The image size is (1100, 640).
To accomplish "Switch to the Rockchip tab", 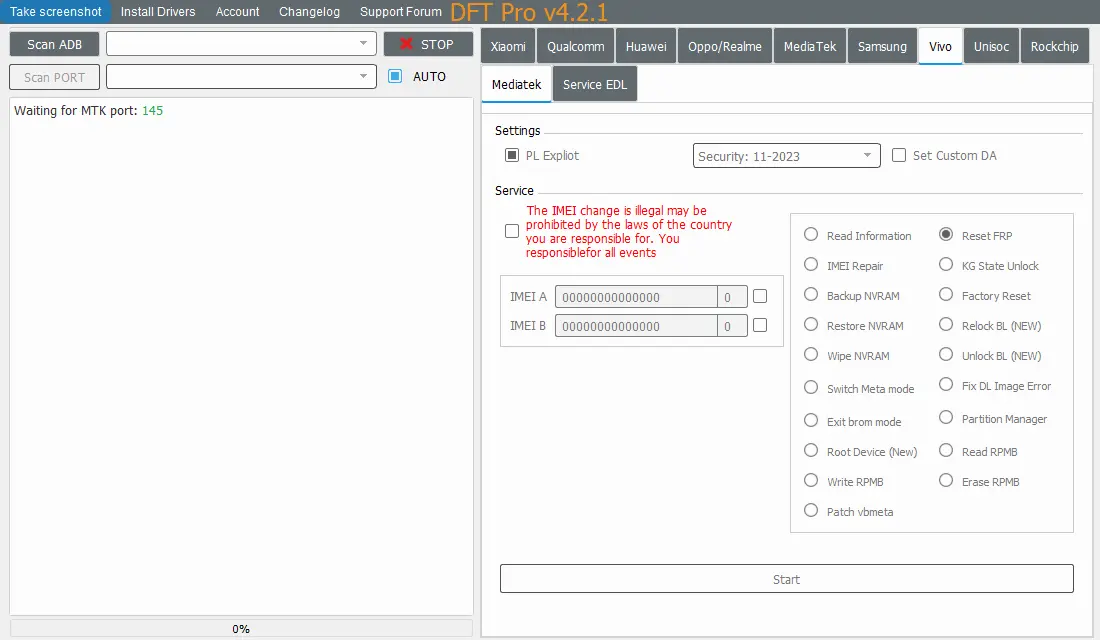I will tap(1054, 46).
